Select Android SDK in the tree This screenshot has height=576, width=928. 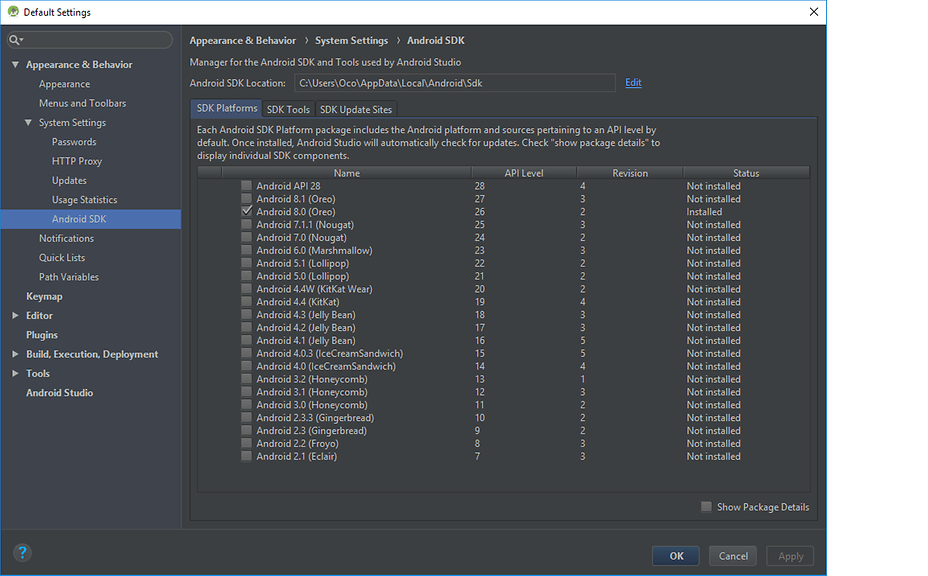(91, 219)
